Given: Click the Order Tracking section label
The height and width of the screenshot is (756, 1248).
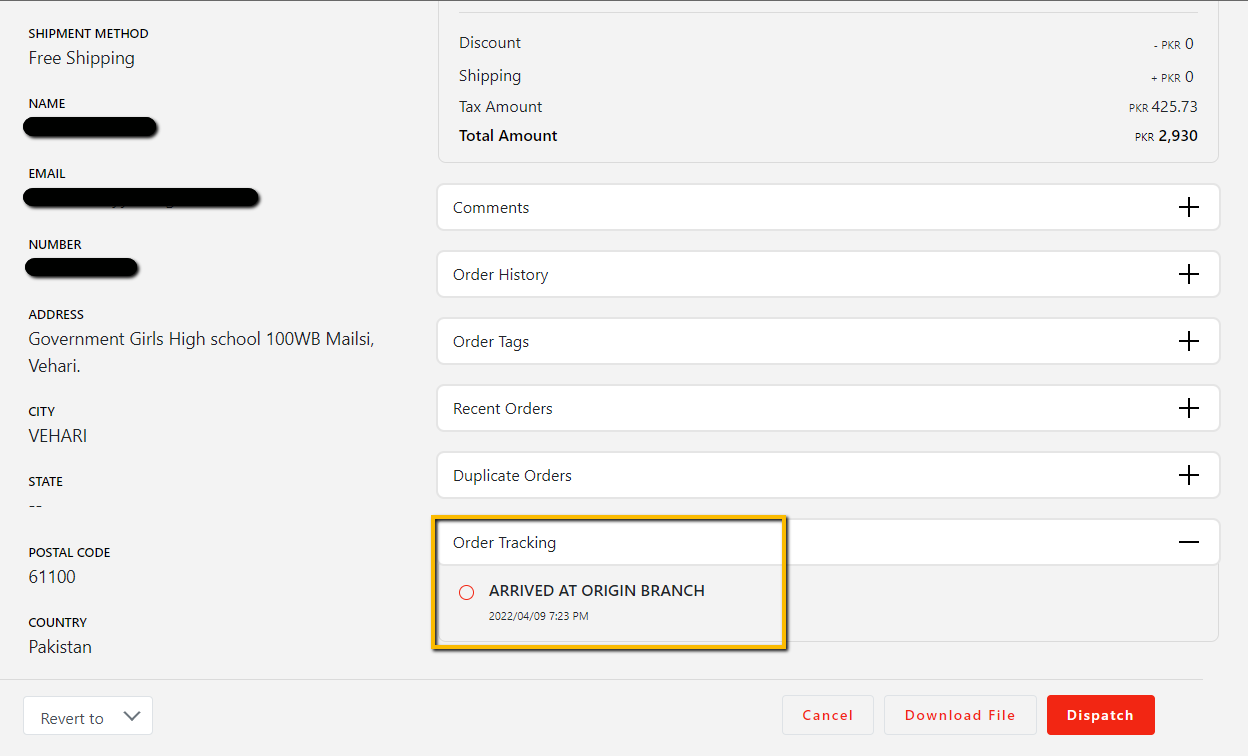Looking at the screenshot, I should click(x=504, y=543).
